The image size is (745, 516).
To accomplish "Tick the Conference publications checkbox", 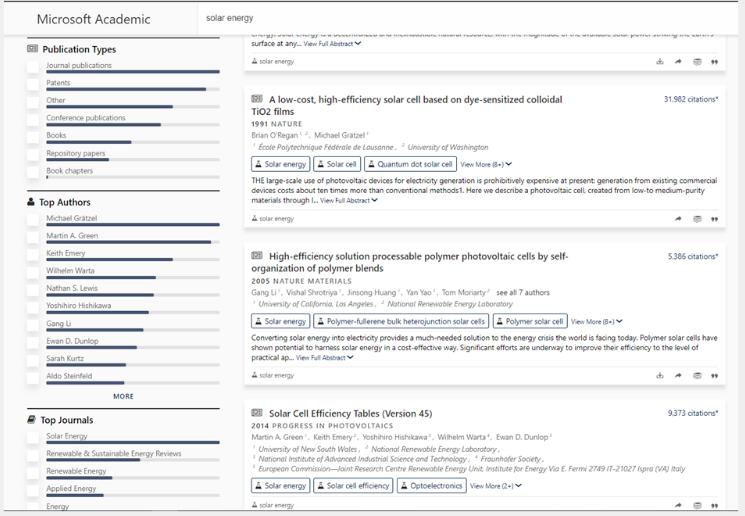I will click(x=33, y=120).
